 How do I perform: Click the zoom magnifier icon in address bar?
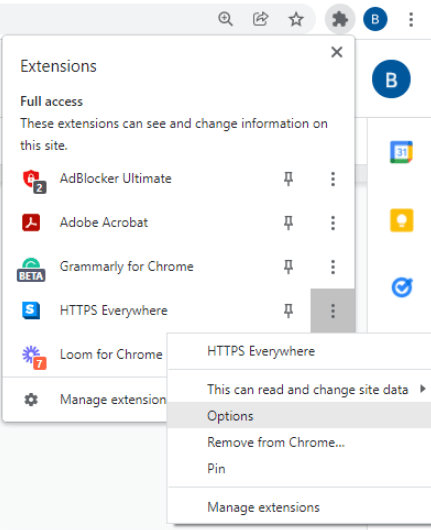coord(225,19)
